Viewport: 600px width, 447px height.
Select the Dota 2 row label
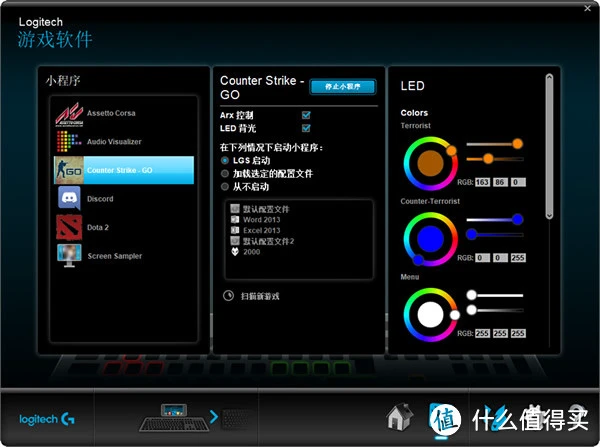pyautogui.click(x=98, y=227)
